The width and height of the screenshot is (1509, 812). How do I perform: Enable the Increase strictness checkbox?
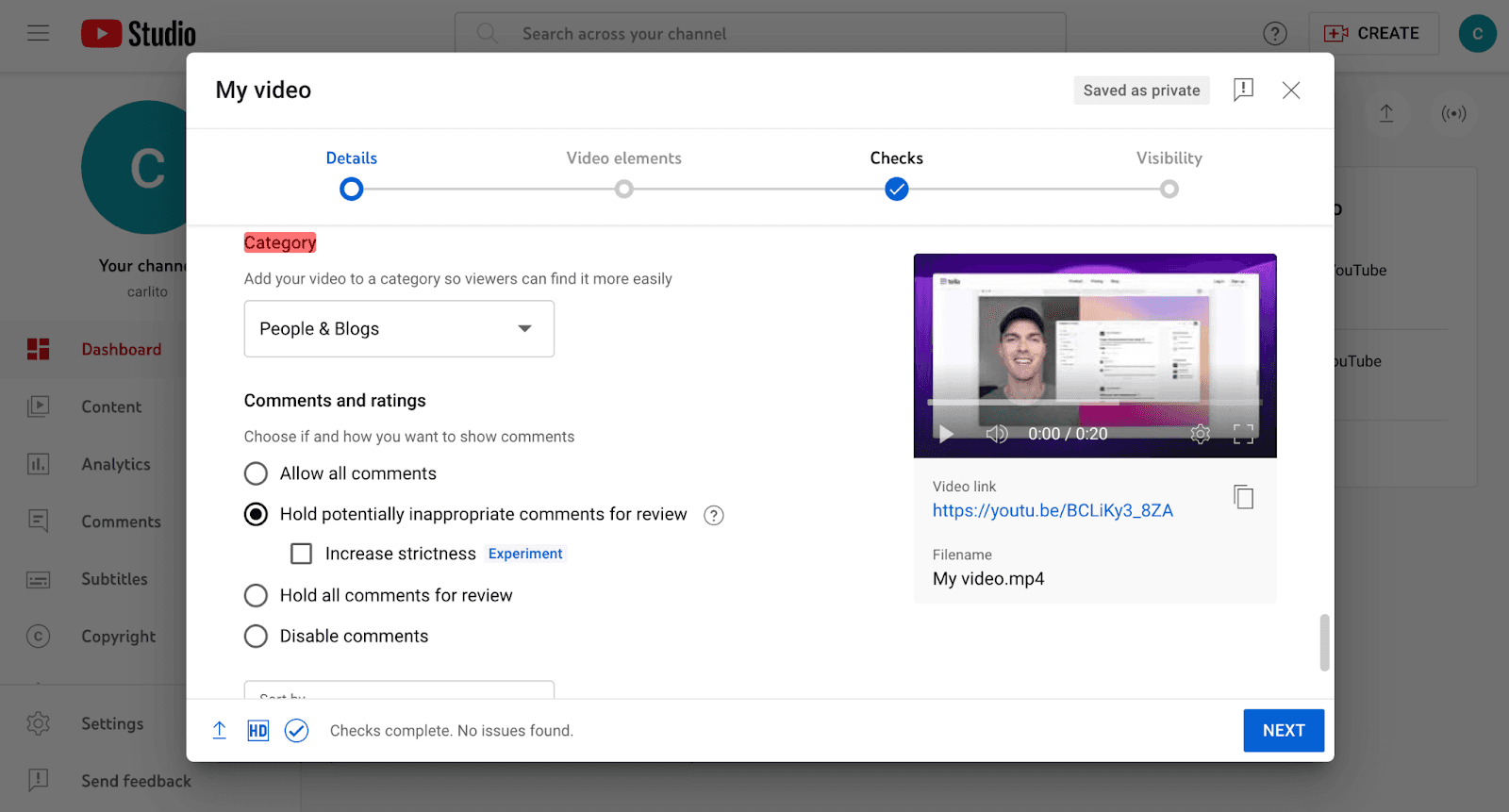(x=302, y=554)
